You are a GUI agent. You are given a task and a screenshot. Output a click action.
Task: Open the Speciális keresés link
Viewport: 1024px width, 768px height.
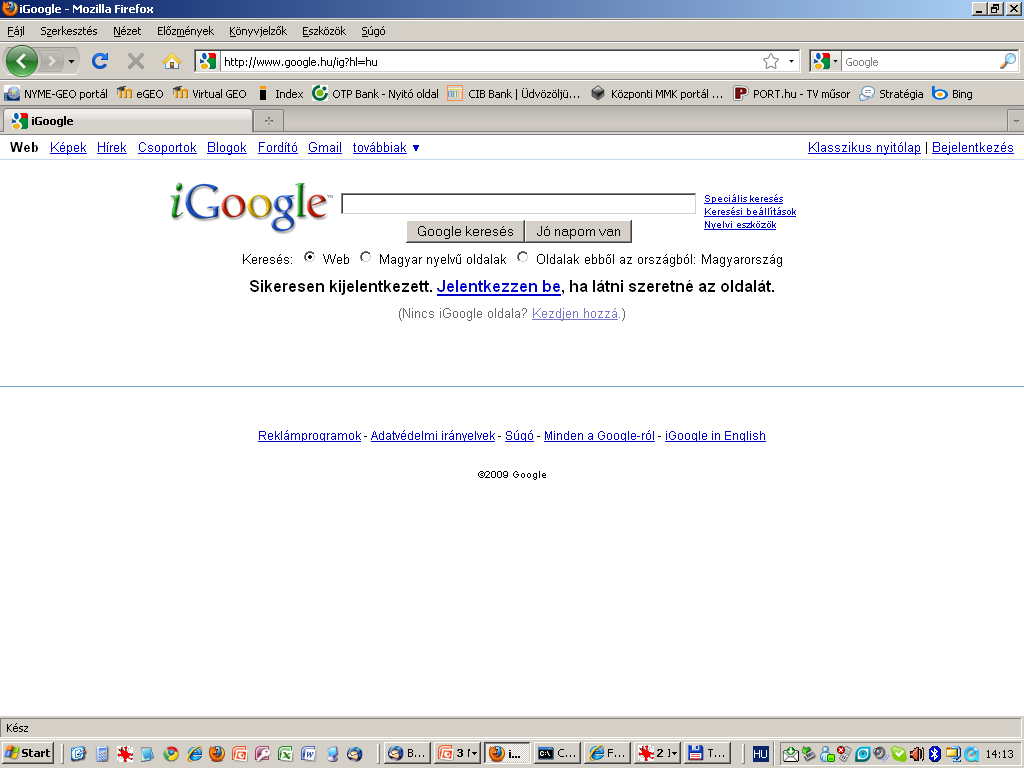pyautogui.click(x=744, y=199)
